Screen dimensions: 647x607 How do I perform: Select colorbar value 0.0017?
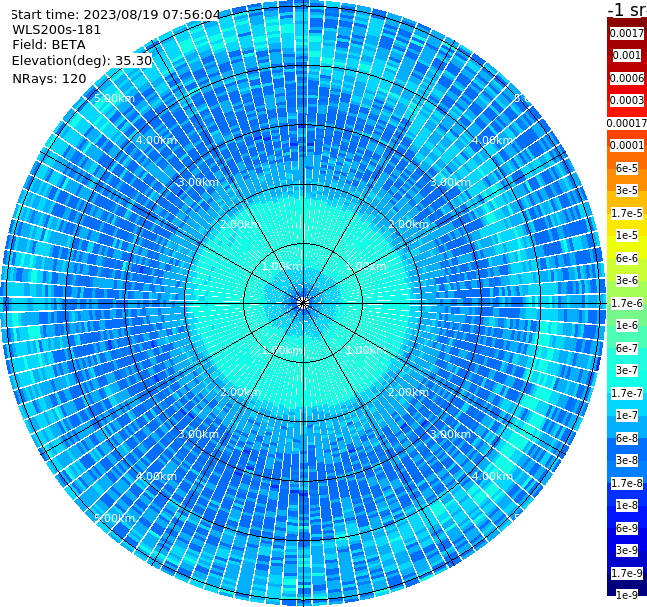[x=627, y=33]
